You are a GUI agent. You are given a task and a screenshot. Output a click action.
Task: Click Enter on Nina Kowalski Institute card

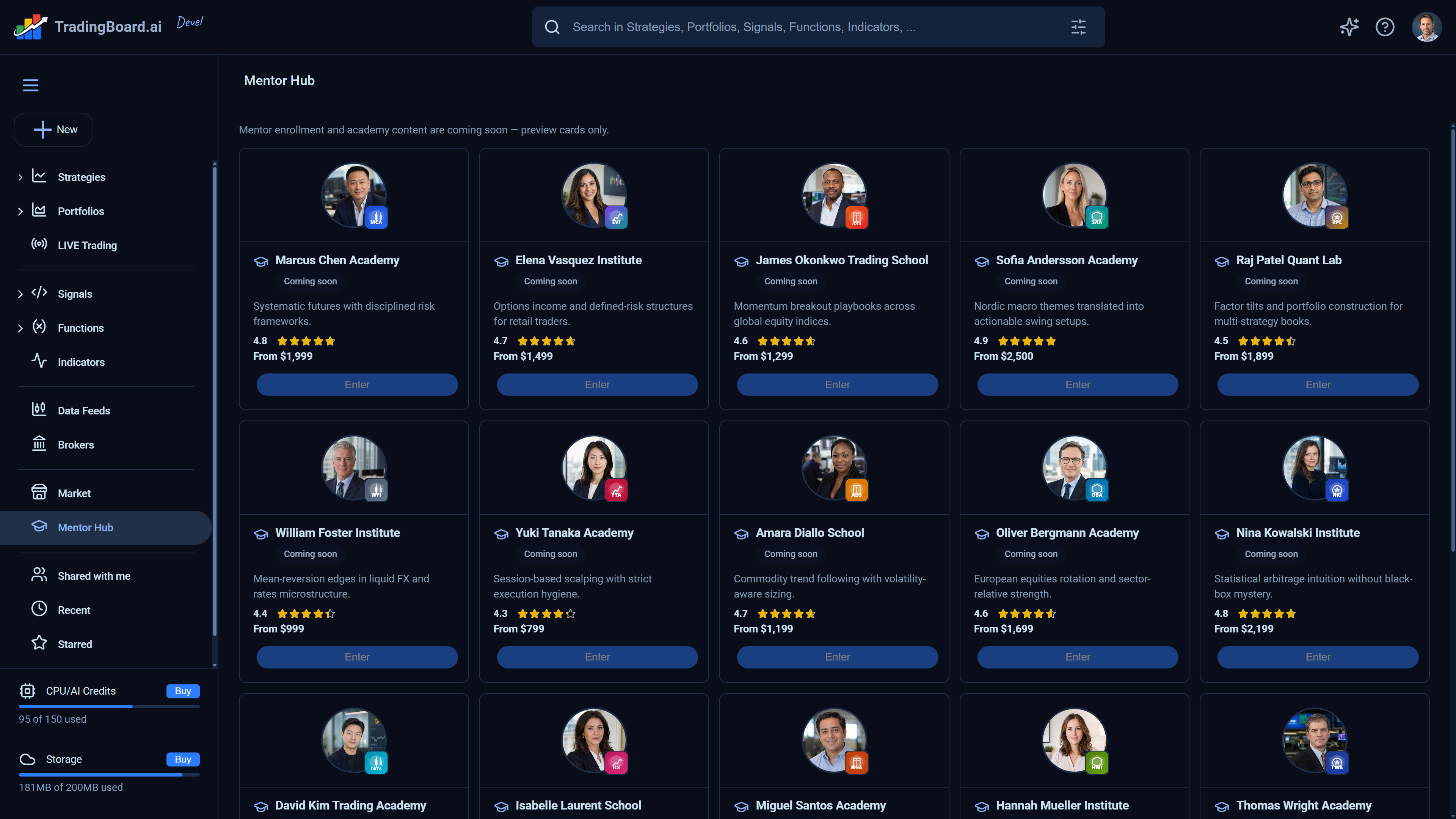(1318, 657)
